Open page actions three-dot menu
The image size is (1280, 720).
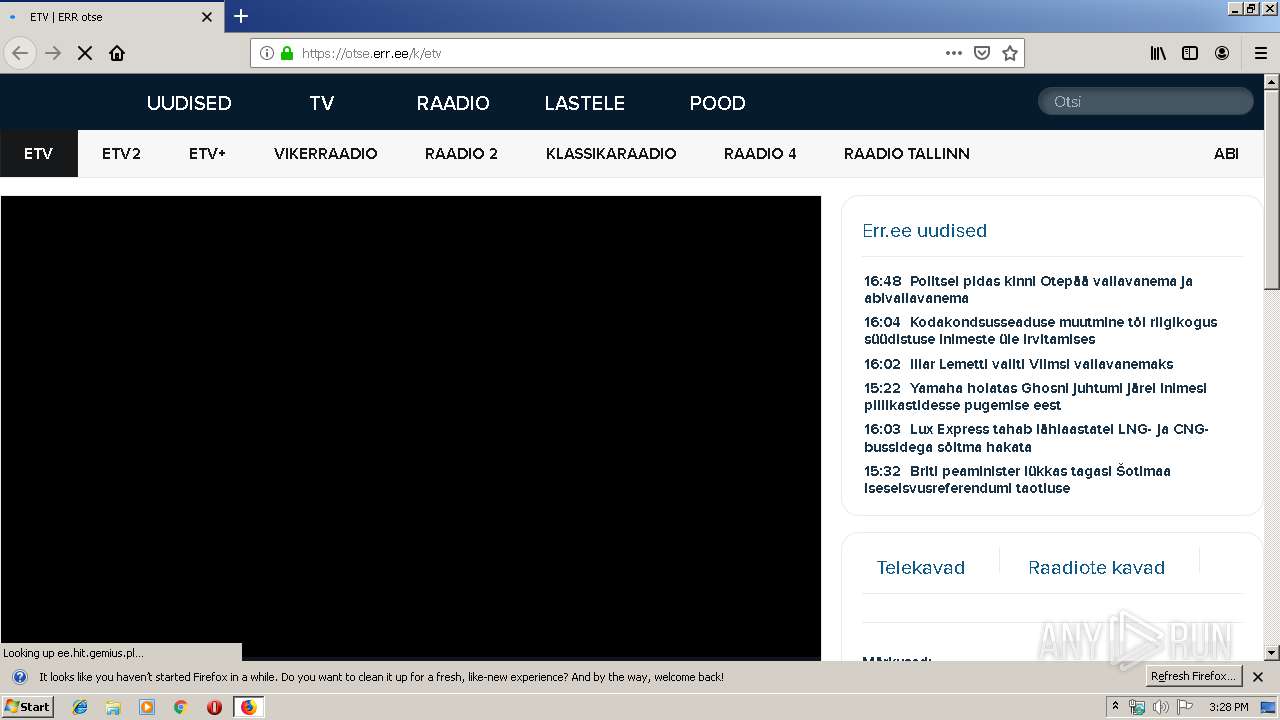pos(954,53)
